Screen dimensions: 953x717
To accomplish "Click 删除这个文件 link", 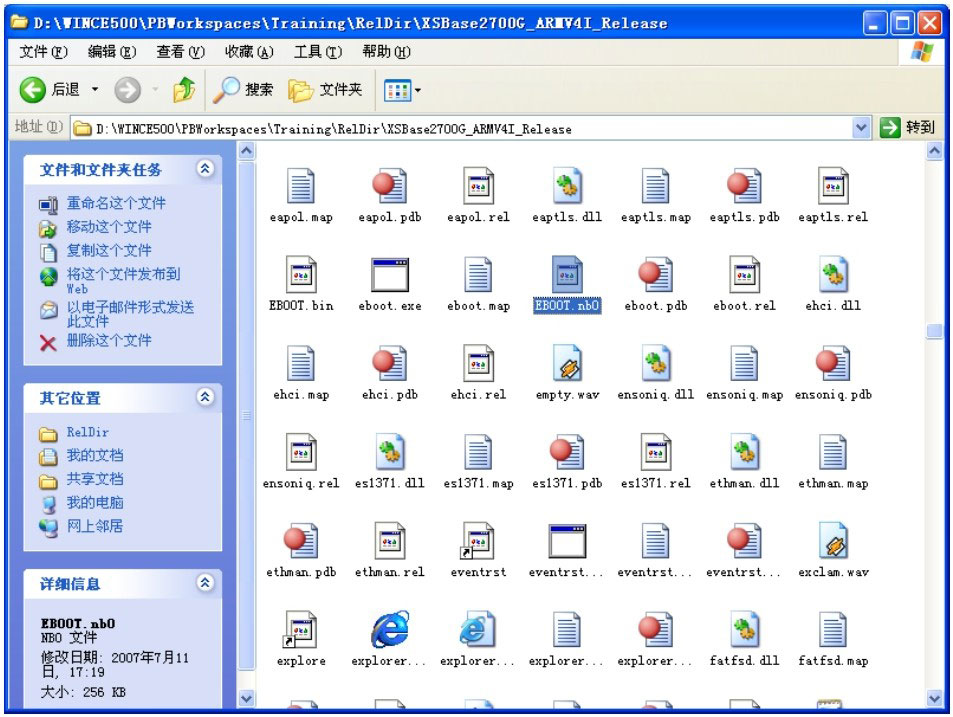I will (x=109, y=340).
